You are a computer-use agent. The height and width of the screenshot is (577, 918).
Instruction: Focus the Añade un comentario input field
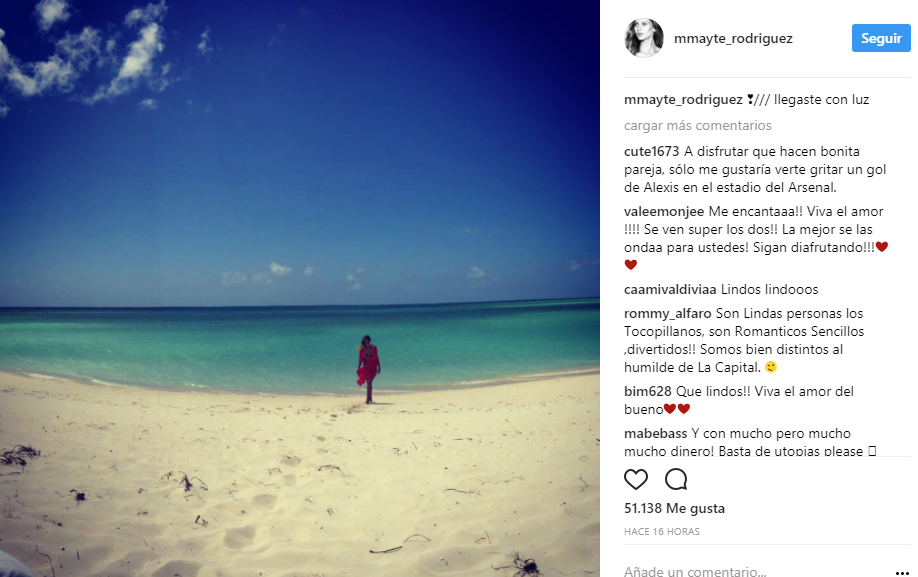(x=755, y=571)
